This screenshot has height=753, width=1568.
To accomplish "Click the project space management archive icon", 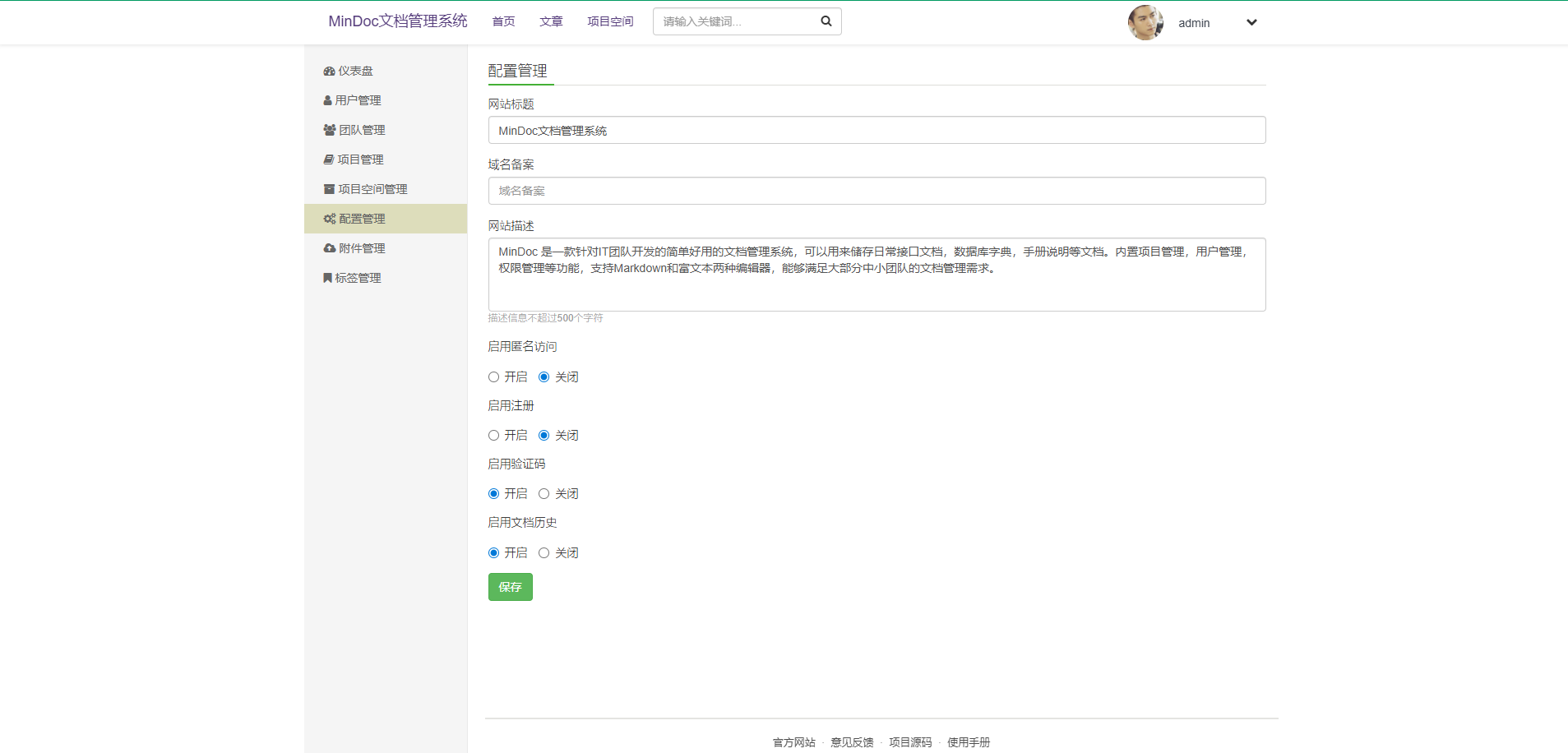I will [329, 190].
